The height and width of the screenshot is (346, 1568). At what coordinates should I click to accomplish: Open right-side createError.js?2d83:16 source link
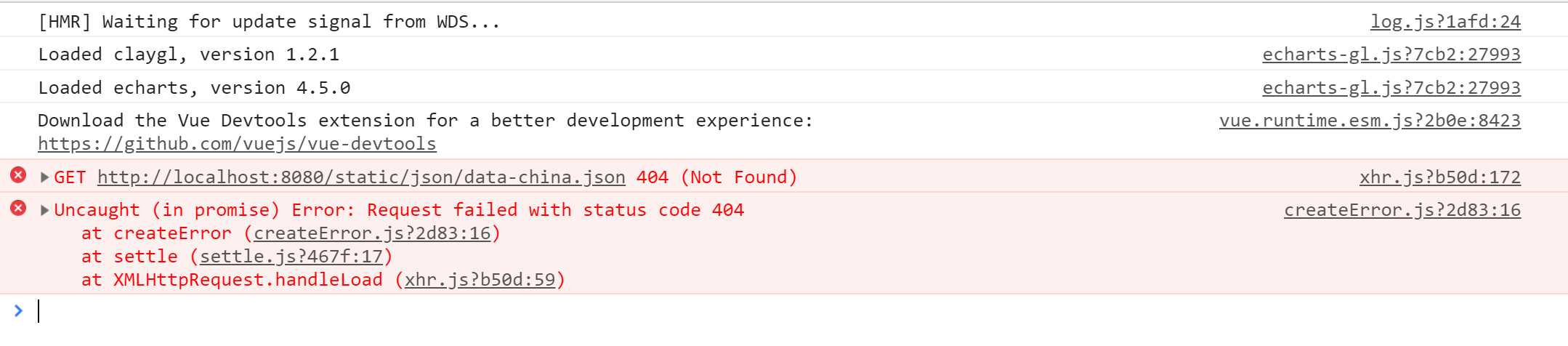1402,210
